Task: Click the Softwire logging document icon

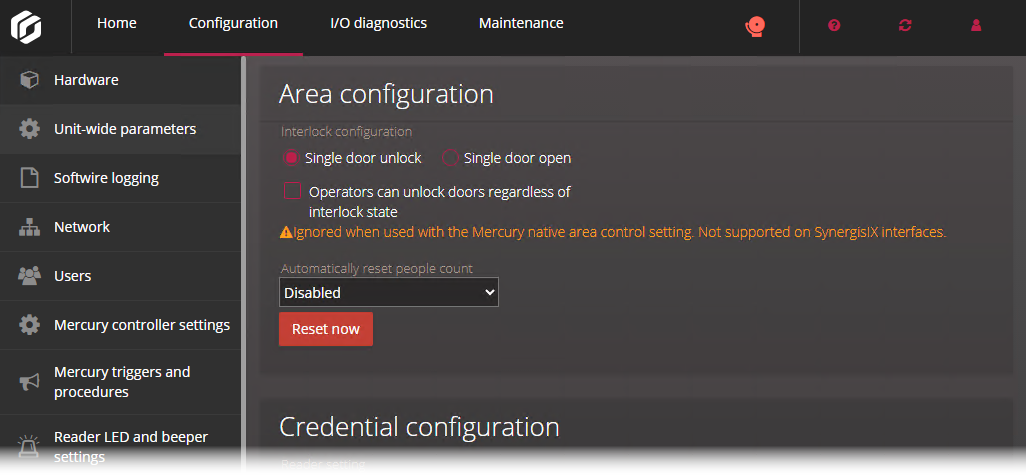Action: pyautogui.click(x=29, y=178)
